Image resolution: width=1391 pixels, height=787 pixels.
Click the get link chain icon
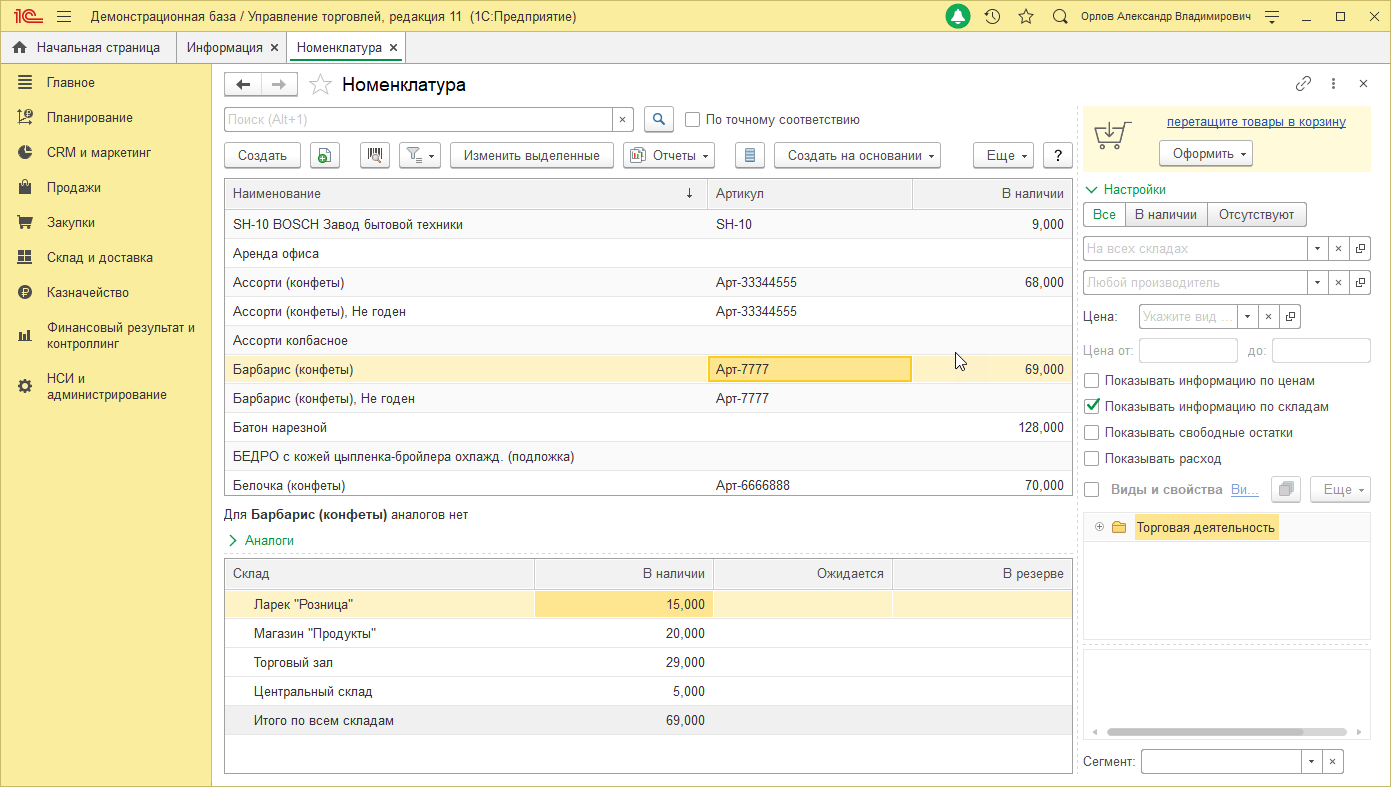1303,84
